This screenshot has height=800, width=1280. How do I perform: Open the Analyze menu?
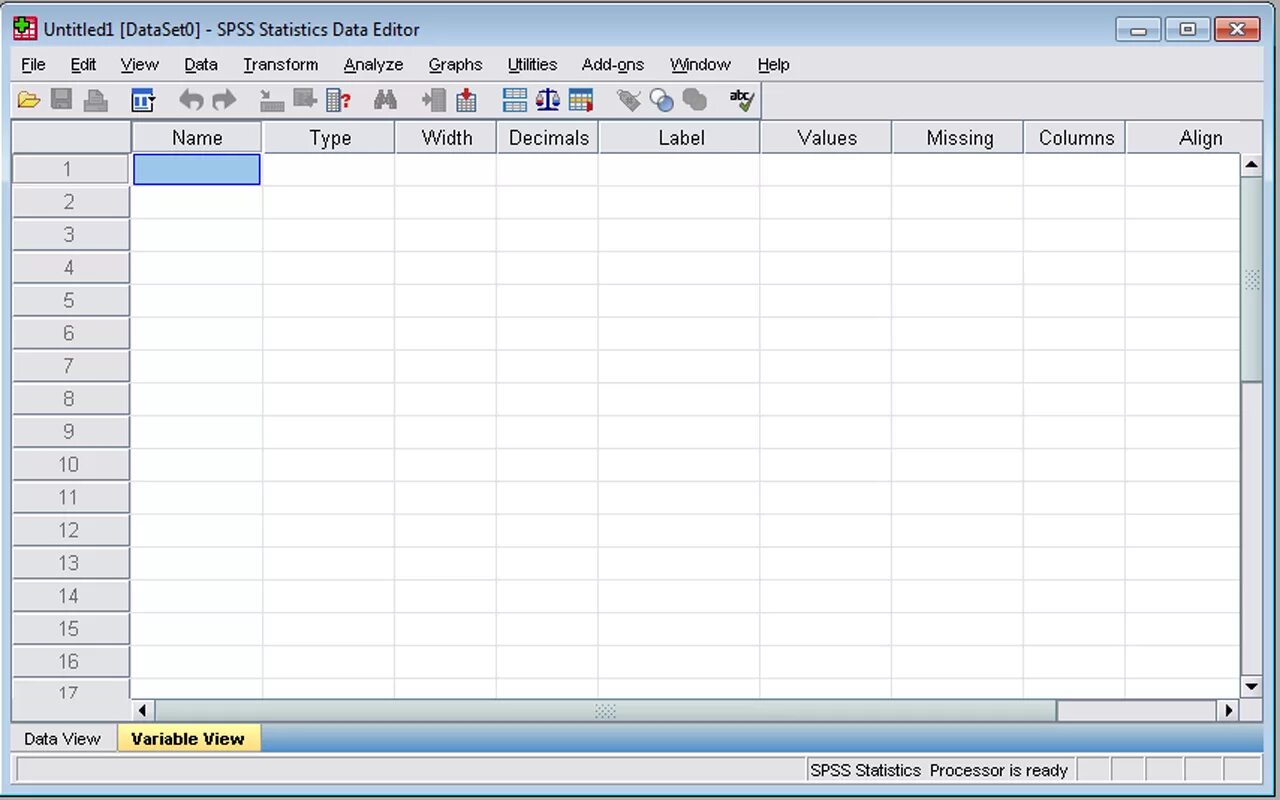373,64
